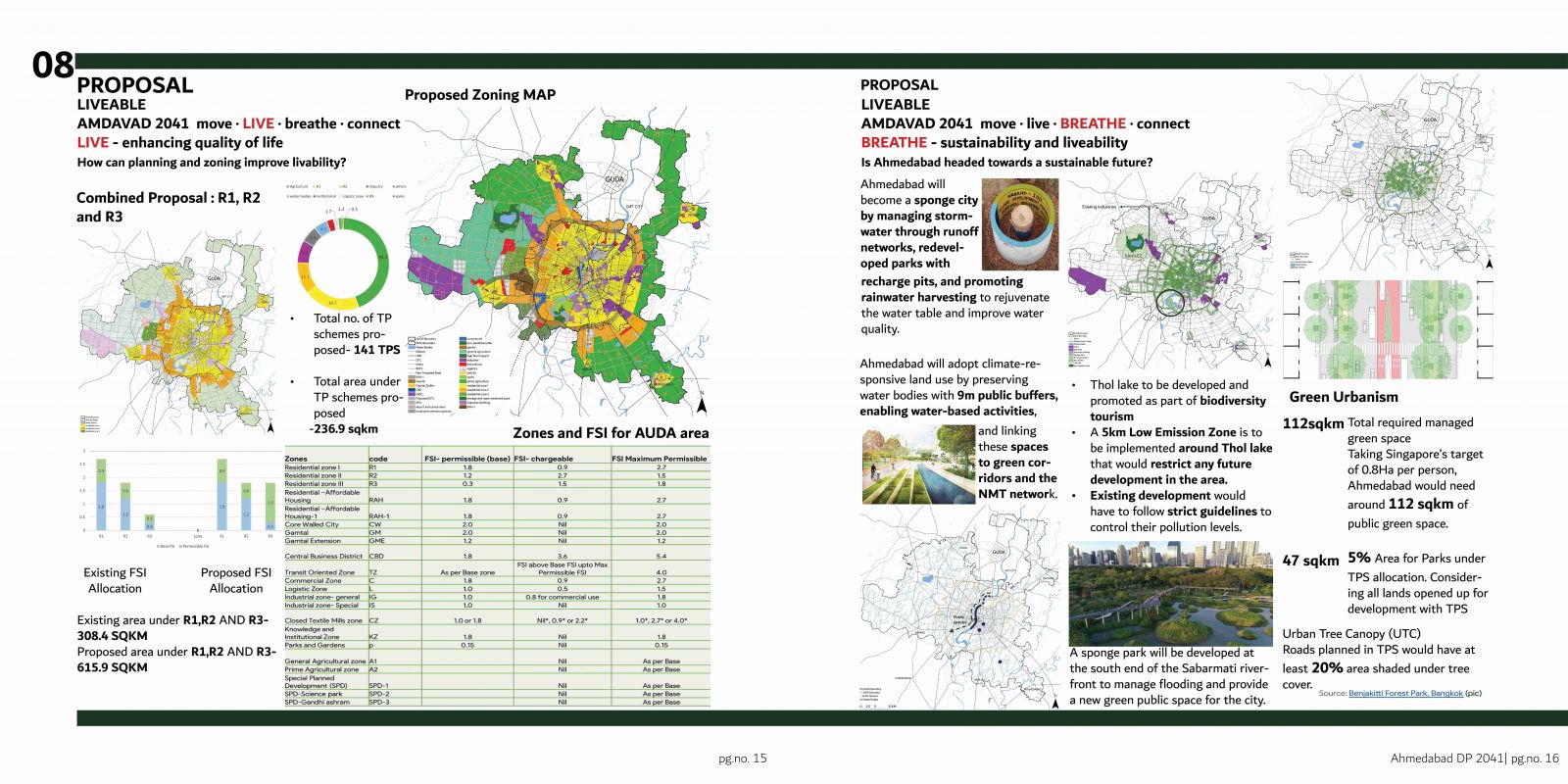
Task: Click 'How can planning and zoning improve livability?'
Action: click(212, 163)
